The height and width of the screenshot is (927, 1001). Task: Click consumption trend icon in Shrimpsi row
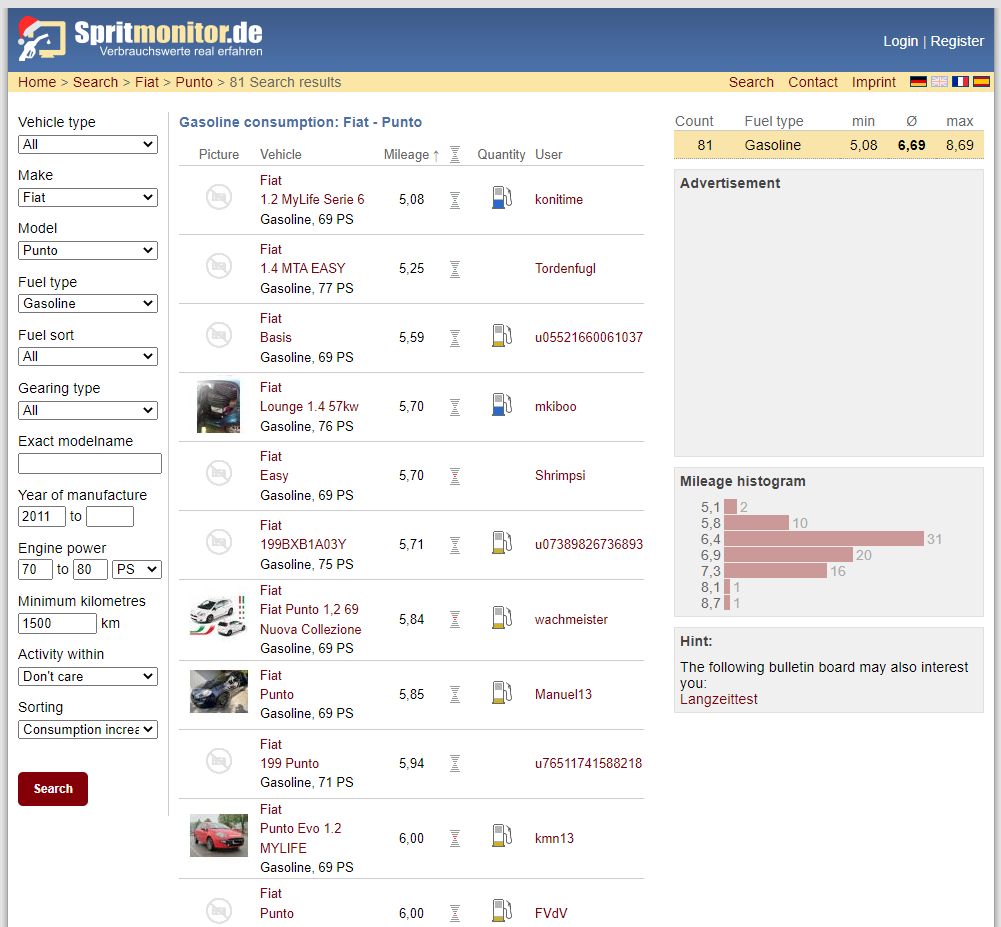[455, 476]
